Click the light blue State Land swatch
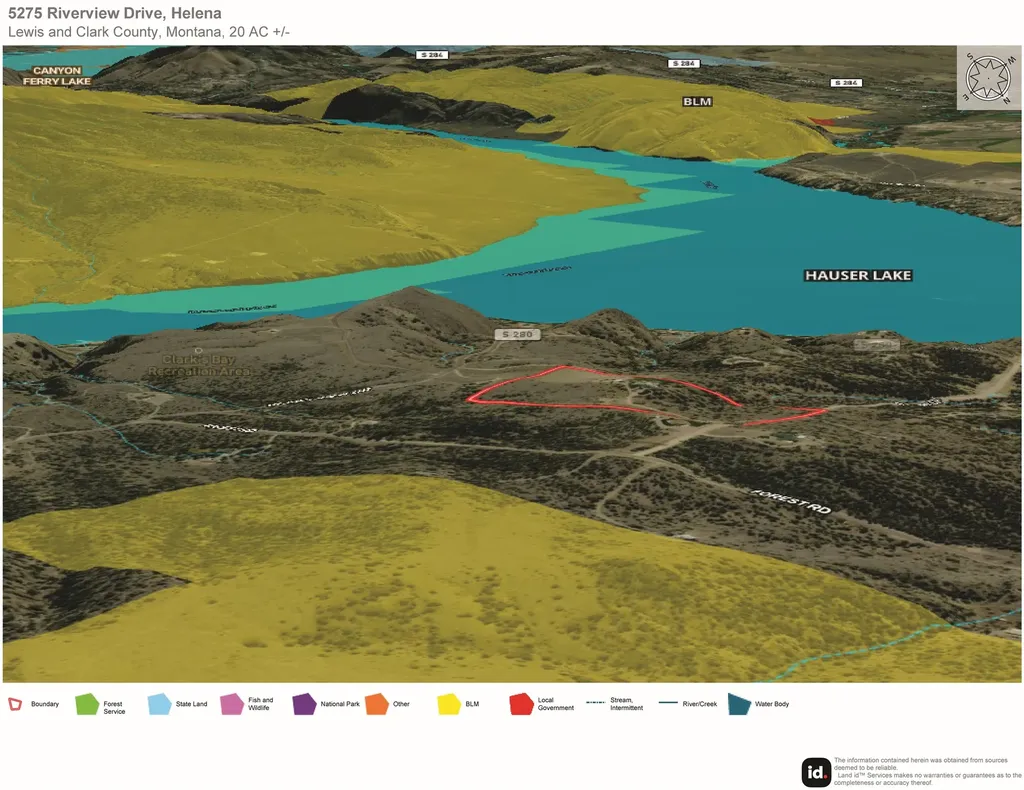This screenshot has width=1024, height=790. click(159, 704)
